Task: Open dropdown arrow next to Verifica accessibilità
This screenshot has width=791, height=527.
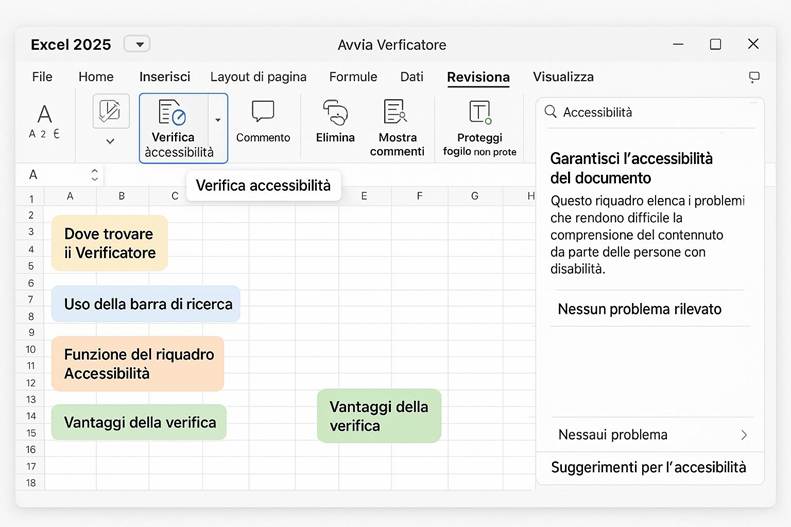Action: coord(218,119)
